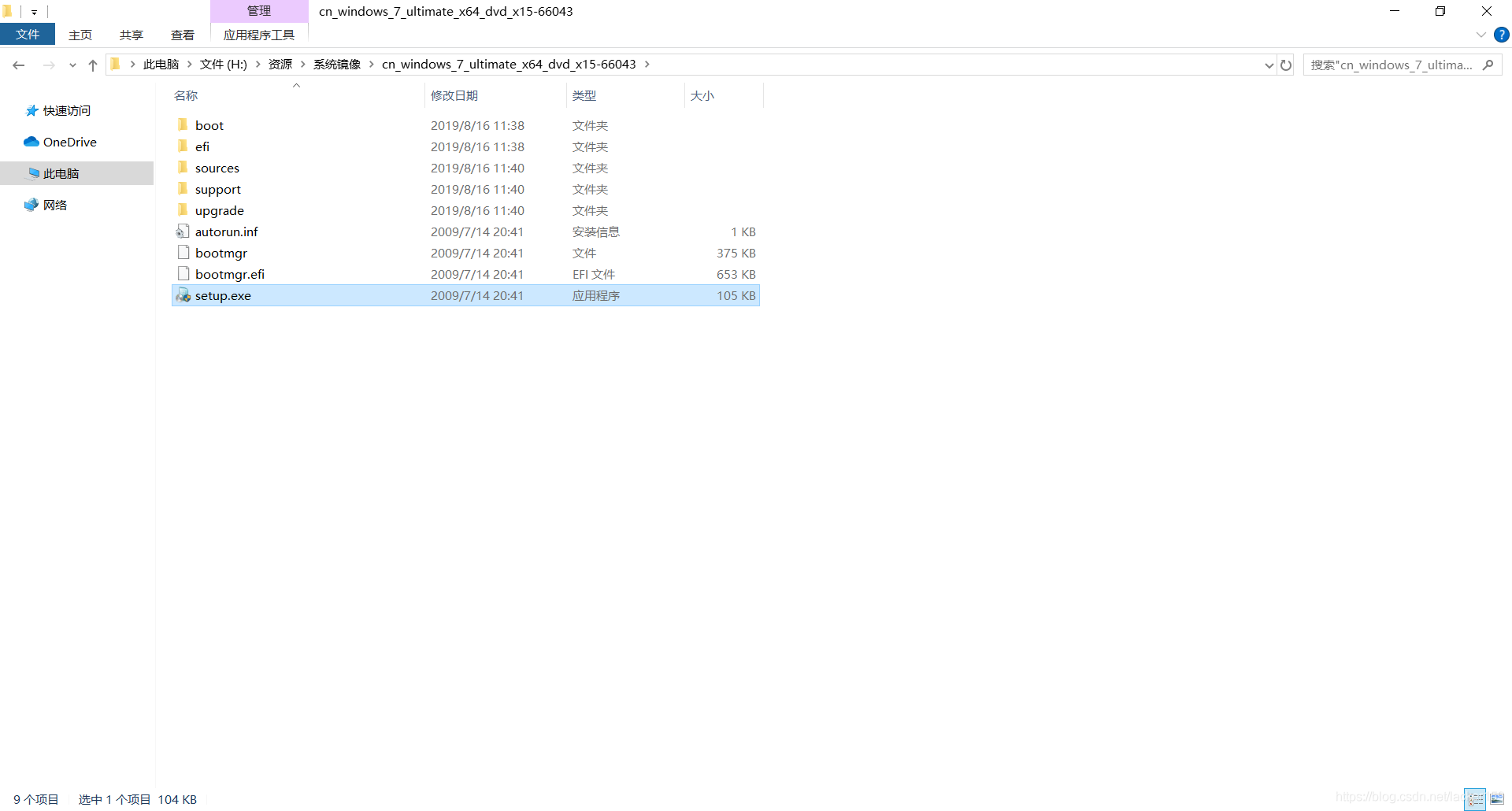Image resolution: width=1512 pixels, height=811 pixels.
Task: Click the upgrade folder icon
Action: point(183,209)
